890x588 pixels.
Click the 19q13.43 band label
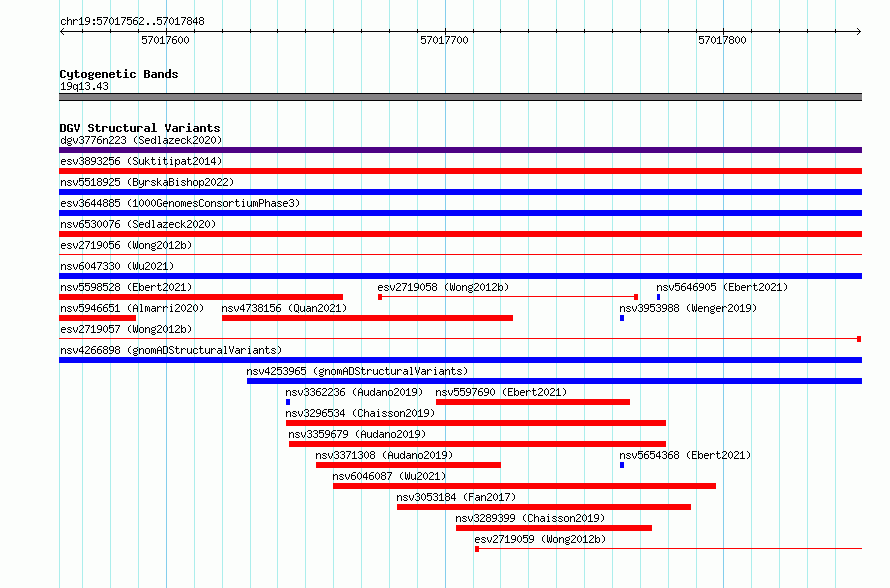click(x=84, y=86)
